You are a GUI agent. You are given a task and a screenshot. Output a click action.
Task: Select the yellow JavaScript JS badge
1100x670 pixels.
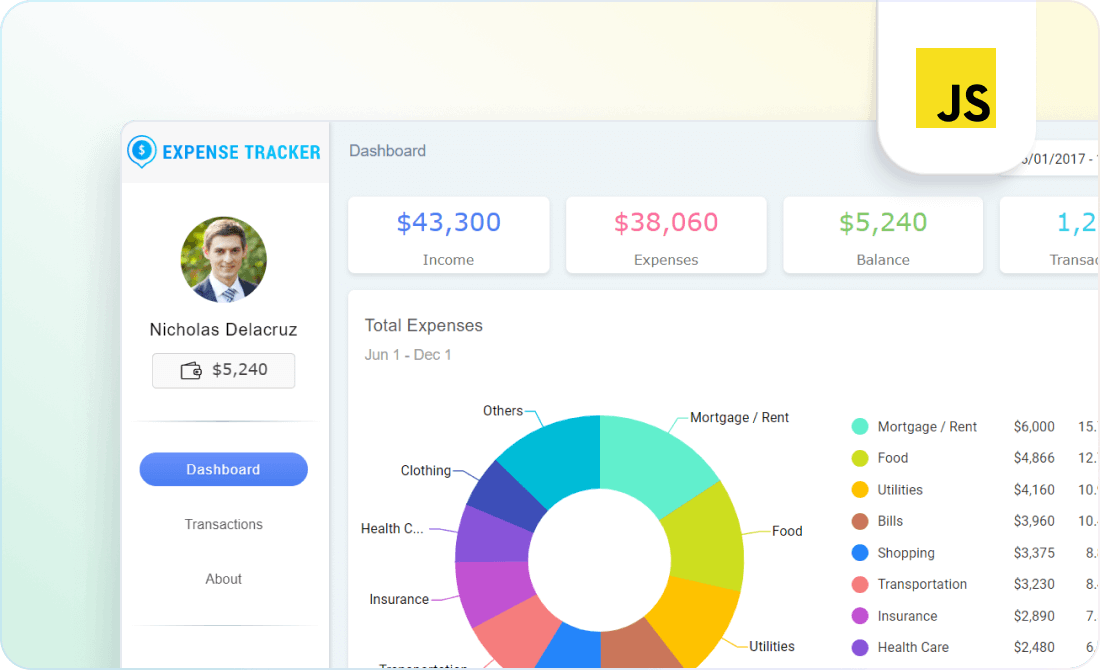956,88
